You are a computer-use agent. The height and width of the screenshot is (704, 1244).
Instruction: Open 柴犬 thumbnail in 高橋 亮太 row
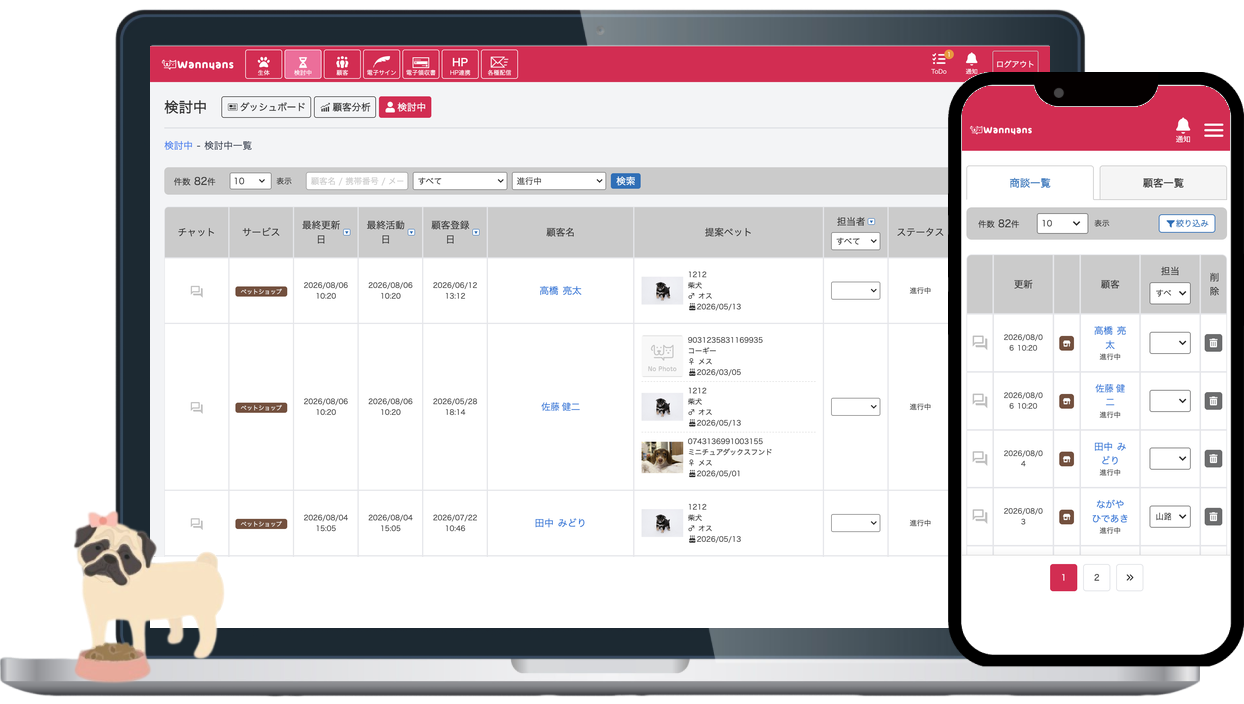click(x=662, y=291)
